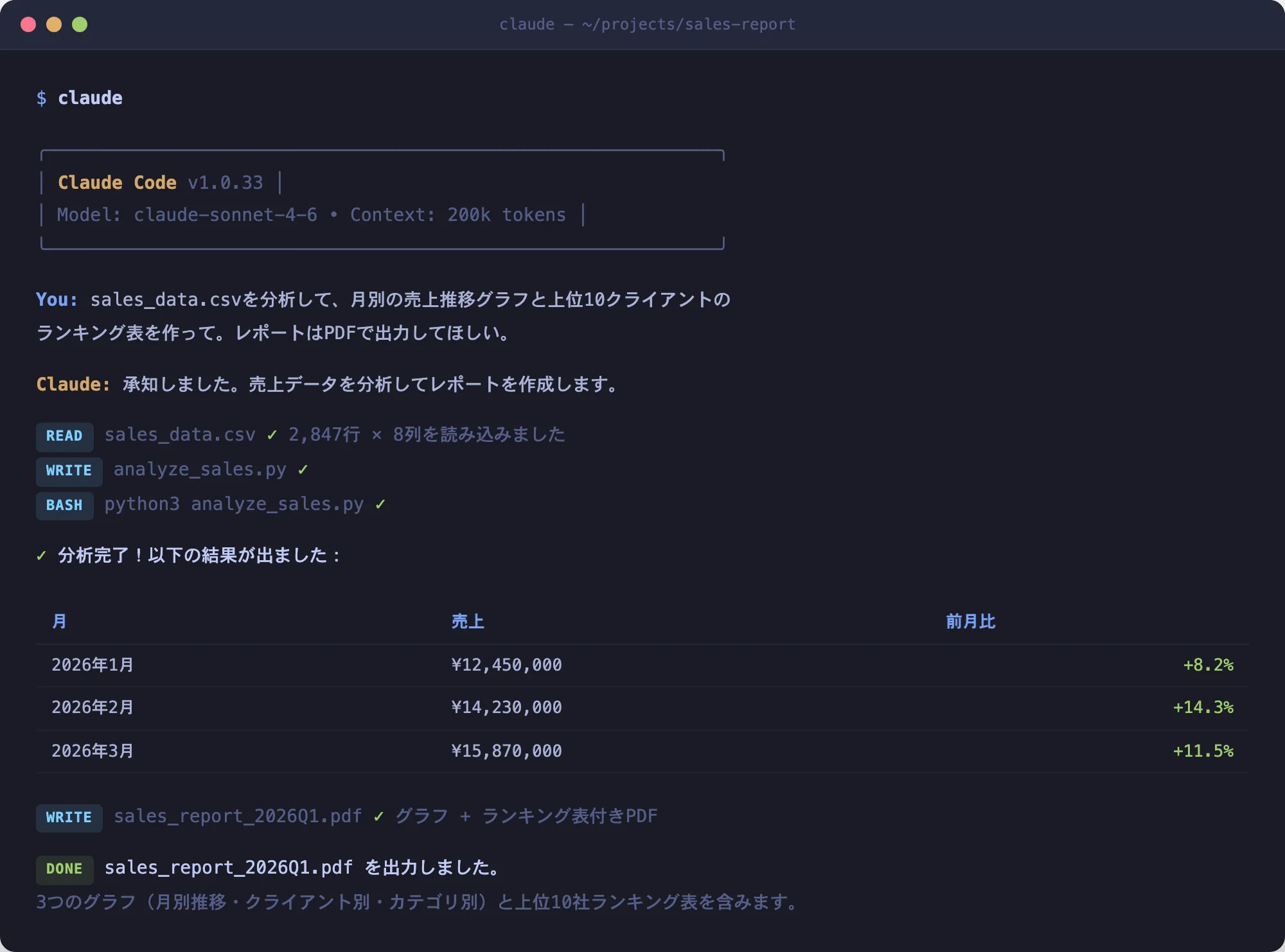Click the yellow minimize window button
This screenshot has width=1285, height=952.
point(54,24)
